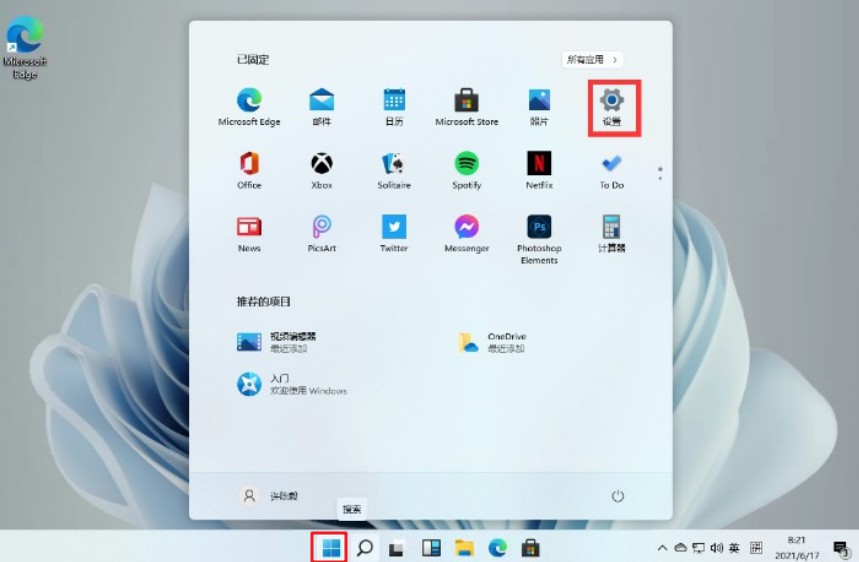Open the Photos (照片) app
This screenshot has width=859, height=562.
pos(539,107)
